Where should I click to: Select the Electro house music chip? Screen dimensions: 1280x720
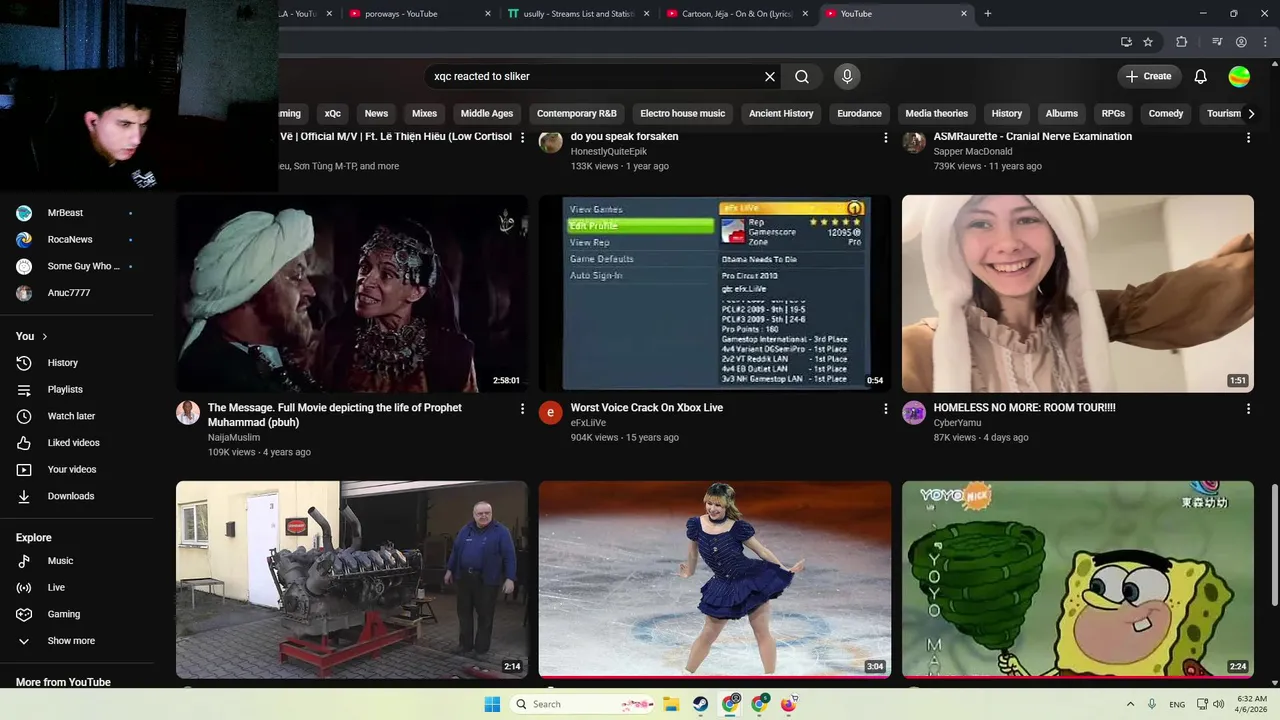pyautogui.click(x=683, y=113)
